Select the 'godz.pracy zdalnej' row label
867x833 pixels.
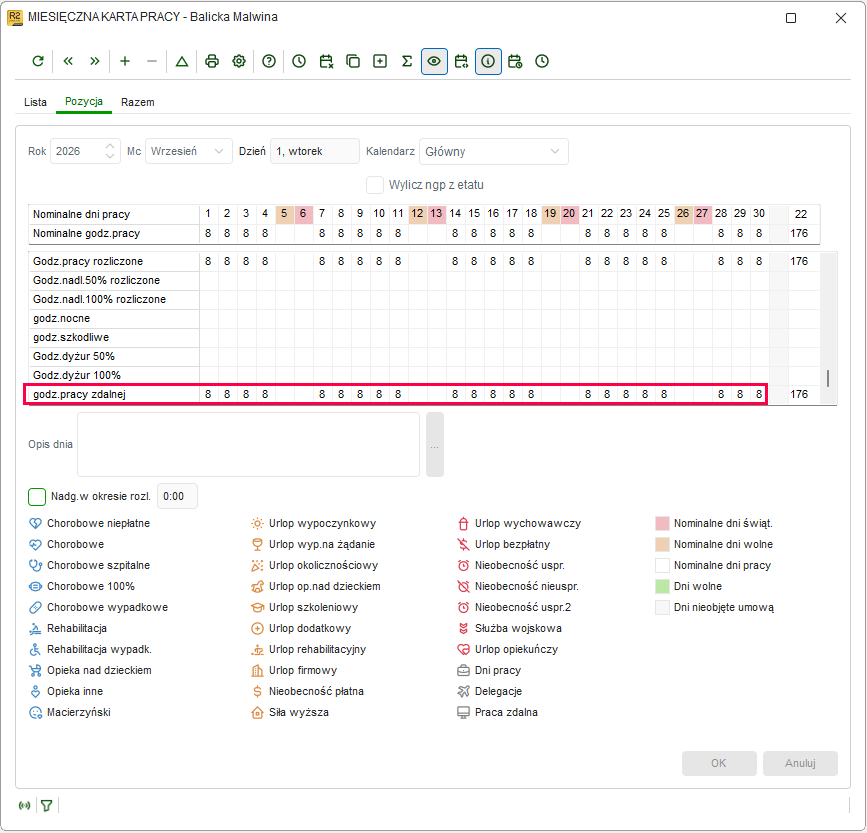(x=80, y=395)
